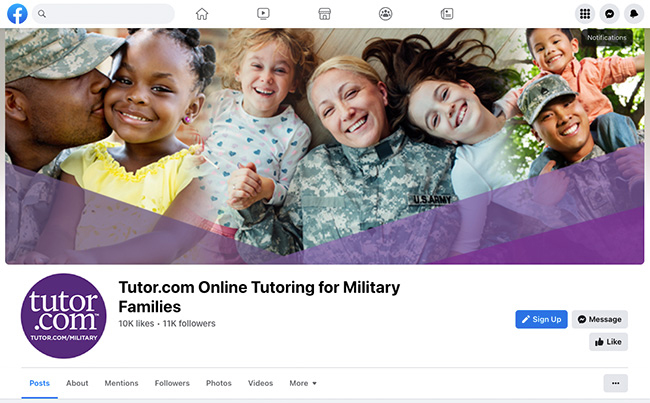
Task: Like the page with Like button
Action: point(609,342)
